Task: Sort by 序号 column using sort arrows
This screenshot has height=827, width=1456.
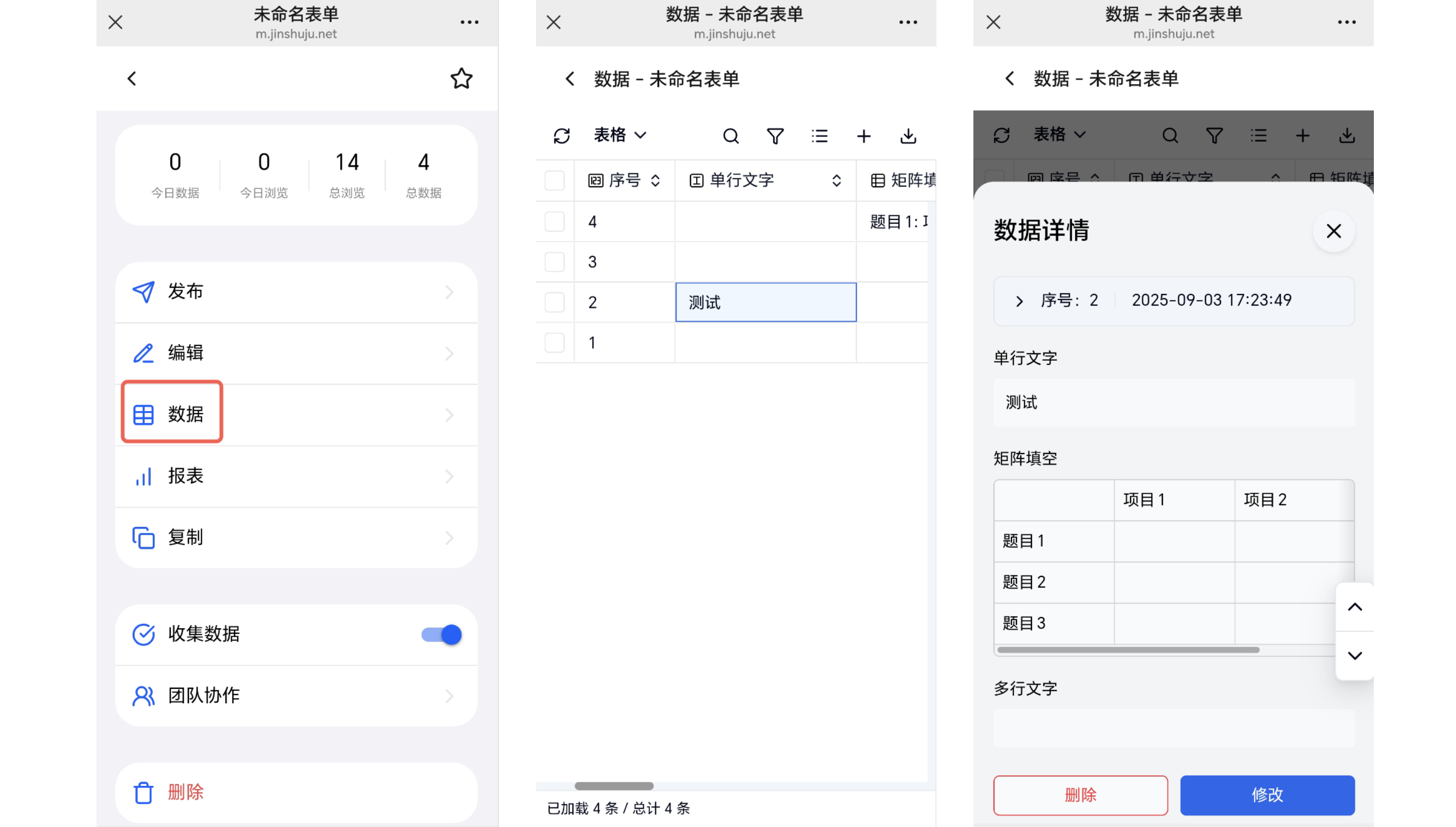Action: click(655, 181)
